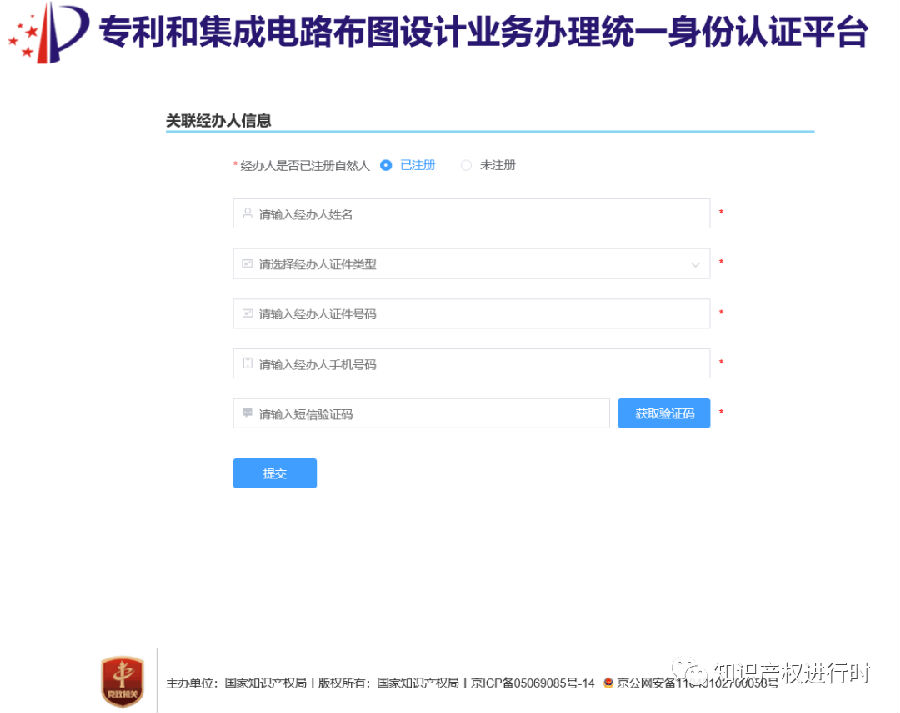Click the 经办人是否已注册自然人 label
Screen dimensions: 900x713
(305, 166)
